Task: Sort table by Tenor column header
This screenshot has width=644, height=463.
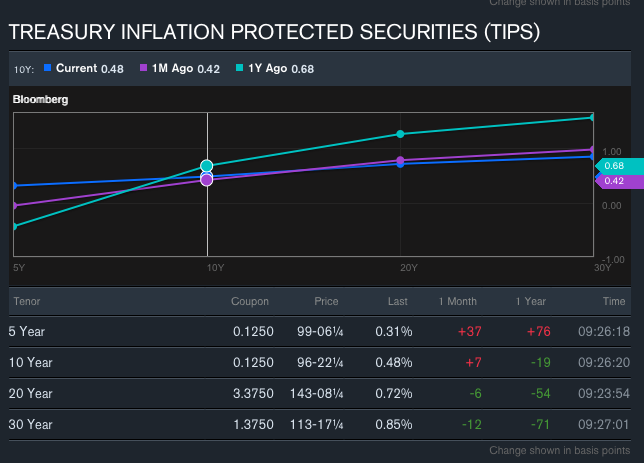Action: pyautogui.click(x=27, y=302)
